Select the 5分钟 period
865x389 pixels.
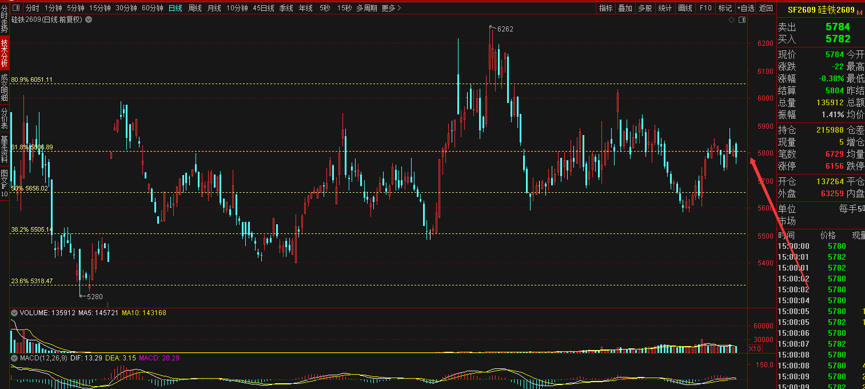[76, 8]
